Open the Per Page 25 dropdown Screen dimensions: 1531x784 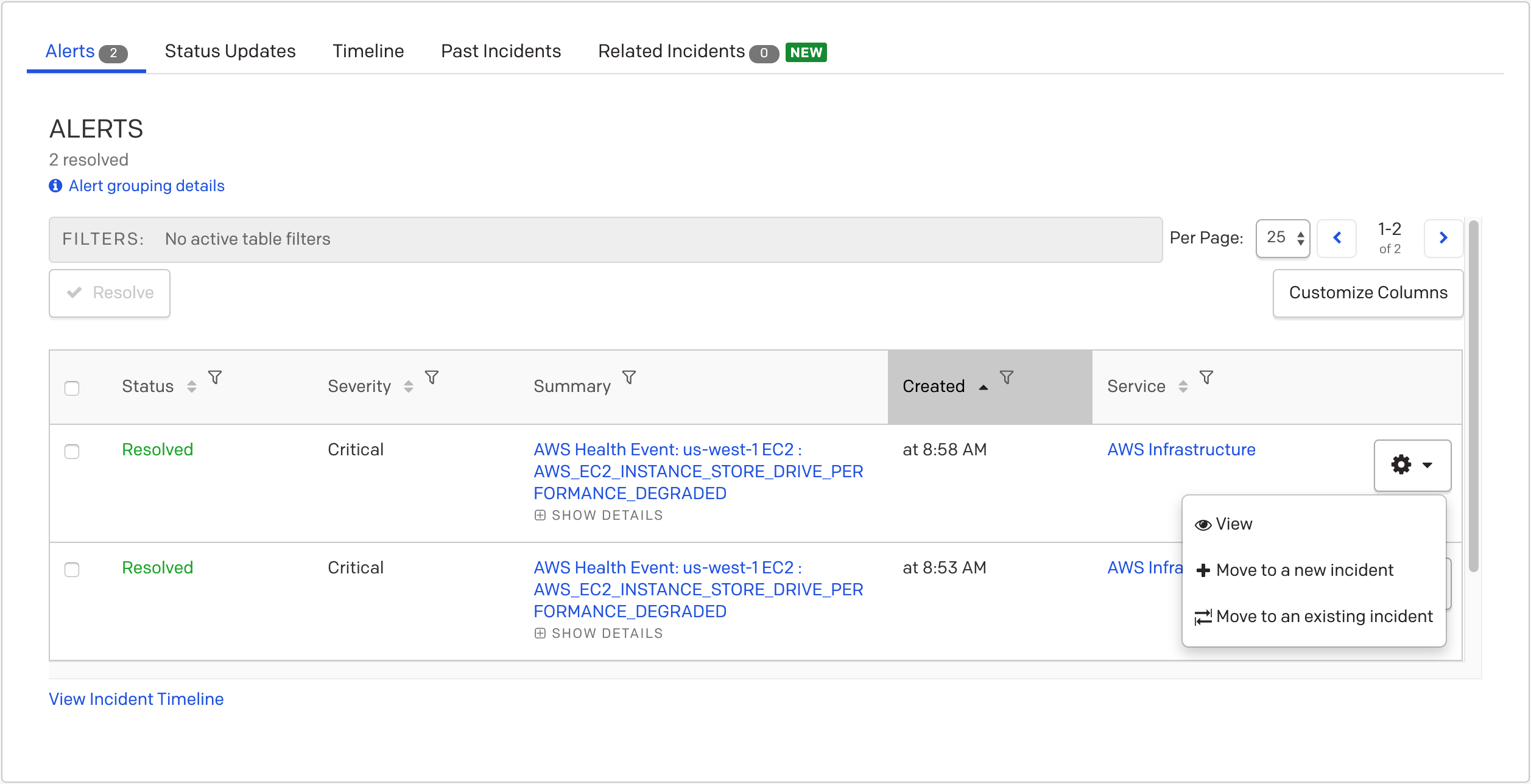pyautogui.click(x=1283, y=238)
